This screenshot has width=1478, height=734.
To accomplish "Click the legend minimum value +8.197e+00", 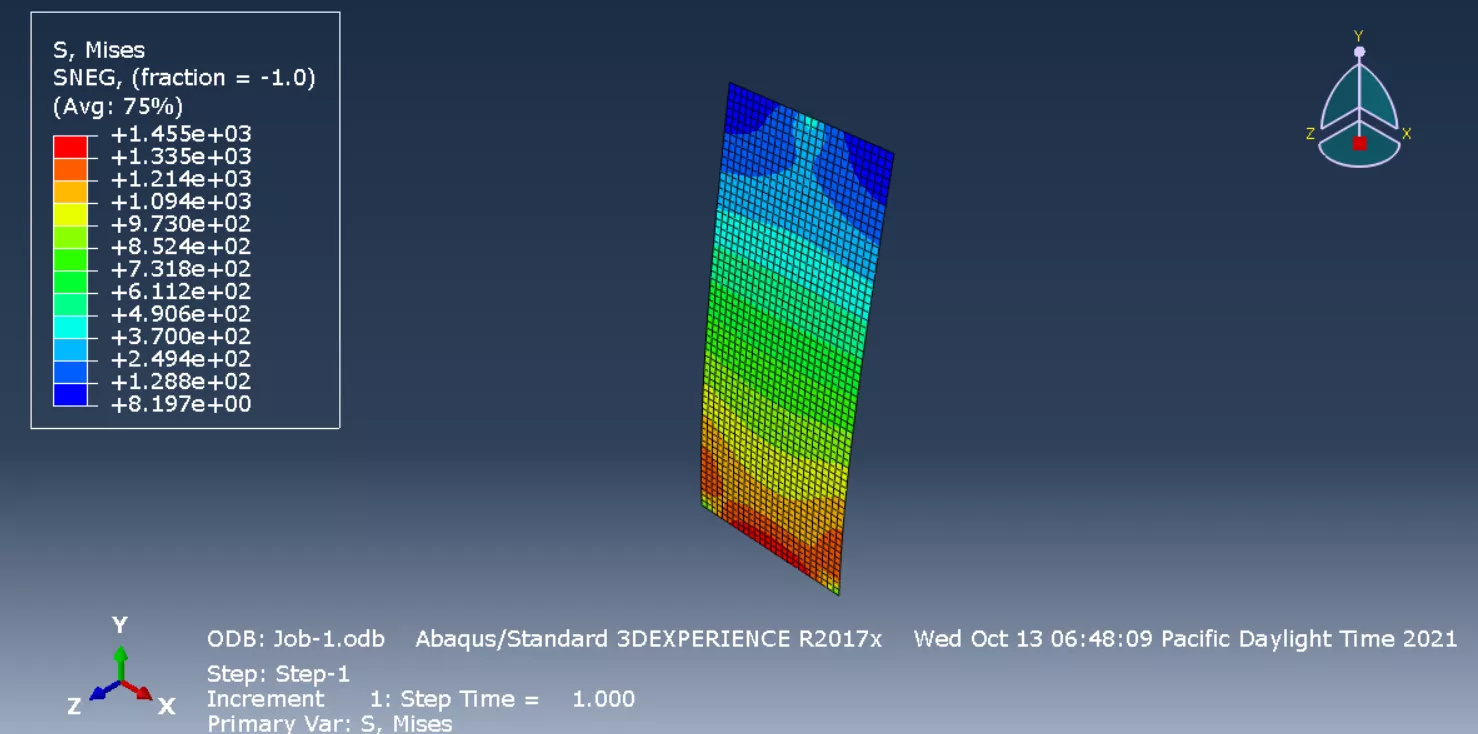I will [180, 405].
